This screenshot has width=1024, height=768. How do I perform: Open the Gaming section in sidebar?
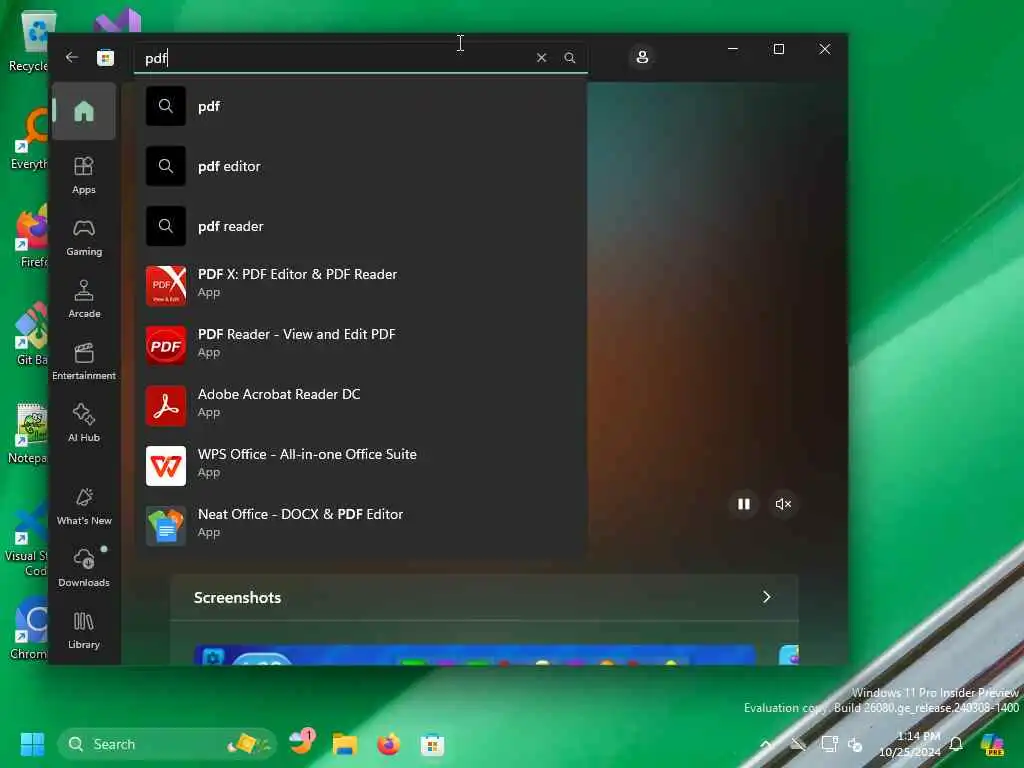[84, 237]
